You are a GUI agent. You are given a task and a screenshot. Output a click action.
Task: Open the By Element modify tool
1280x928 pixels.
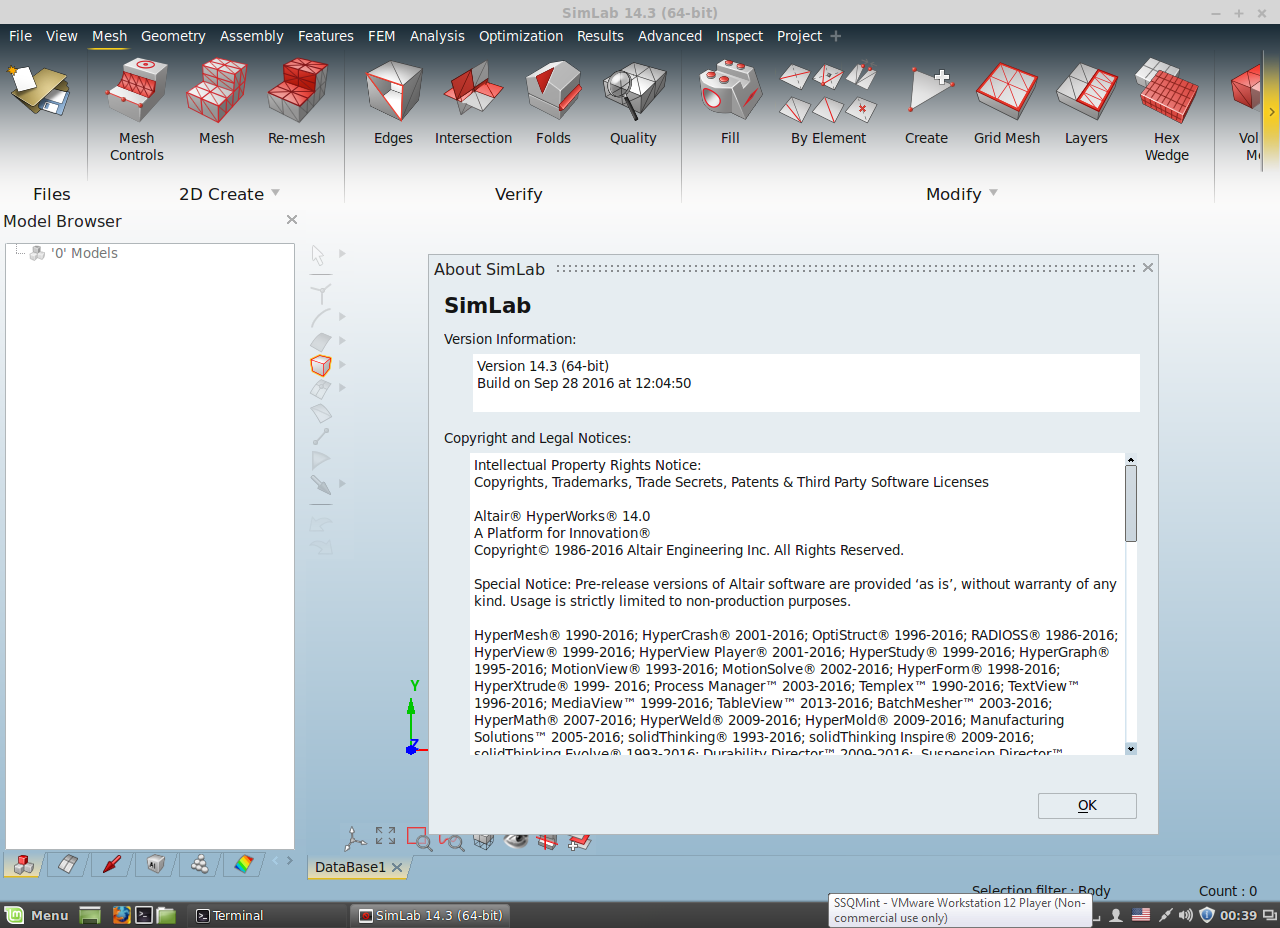tap(828, 102)
